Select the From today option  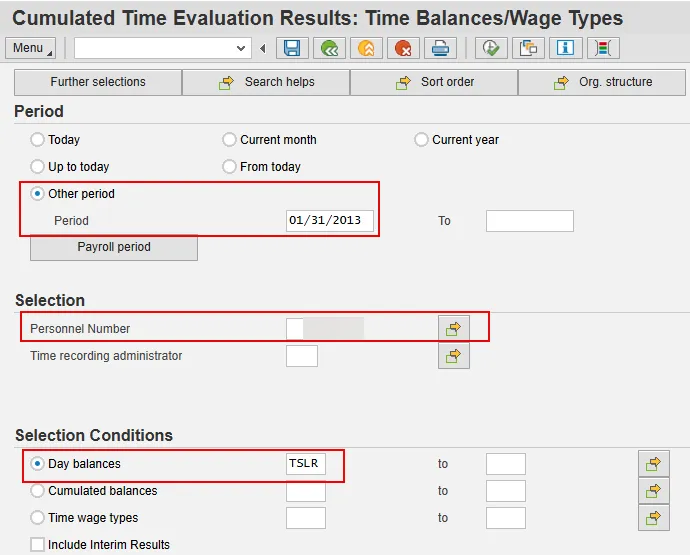(x=229, y=166)
